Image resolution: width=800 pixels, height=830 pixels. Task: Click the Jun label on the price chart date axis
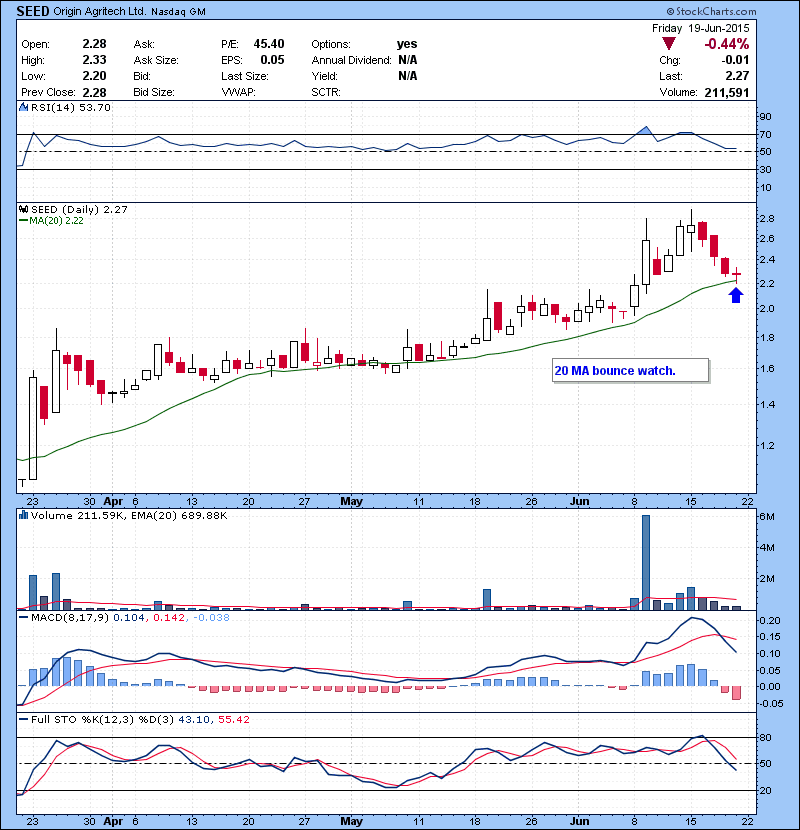pyautogui.click(x=580, y=501)
